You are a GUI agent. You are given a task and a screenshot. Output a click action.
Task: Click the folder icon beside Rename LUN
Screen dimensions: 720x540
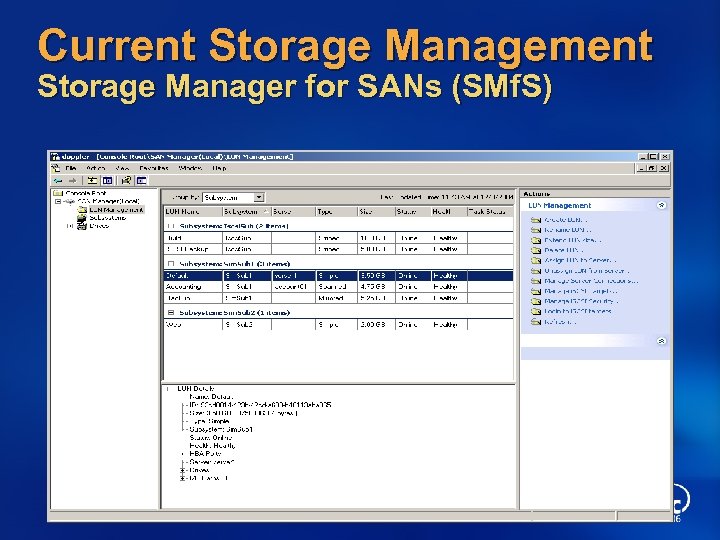point(536,230)
